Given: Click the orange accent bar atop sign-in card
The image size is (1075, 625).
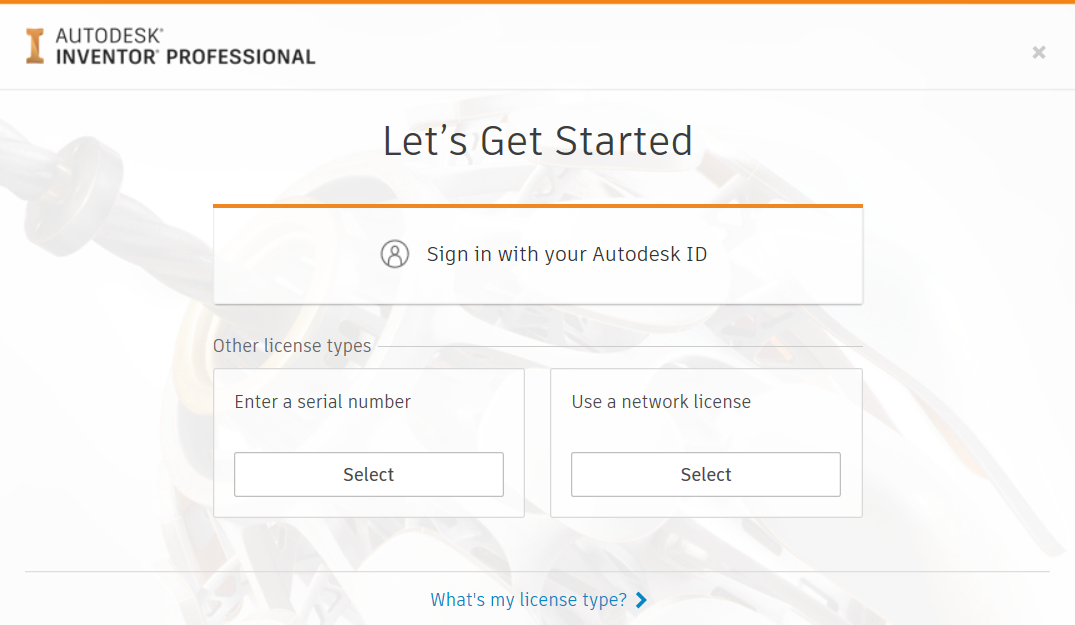Looking at the screenshot, I should pos(538,206).
